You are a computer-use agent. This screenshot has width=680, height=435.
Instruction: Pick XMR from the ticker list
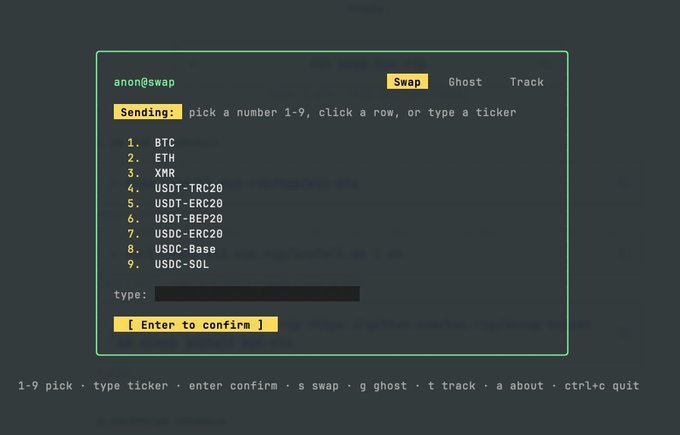point(151,173)
